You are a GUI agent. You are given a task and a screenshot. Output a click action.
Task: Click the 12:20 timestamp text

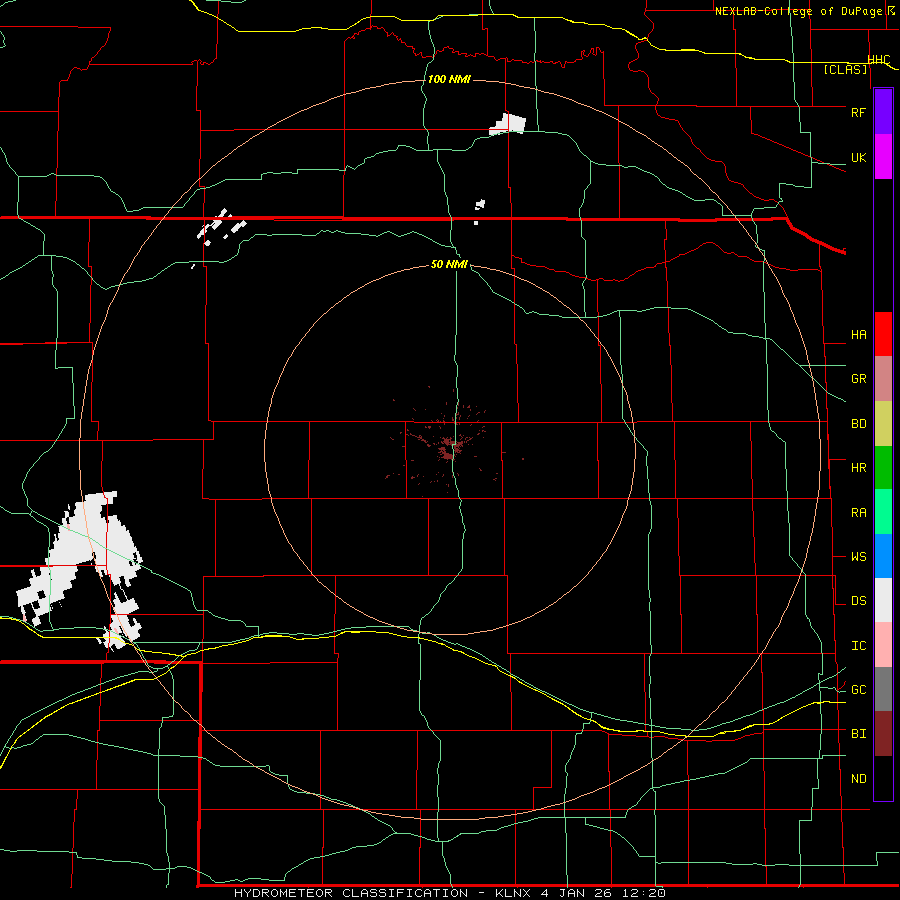[x=642, y=893]
